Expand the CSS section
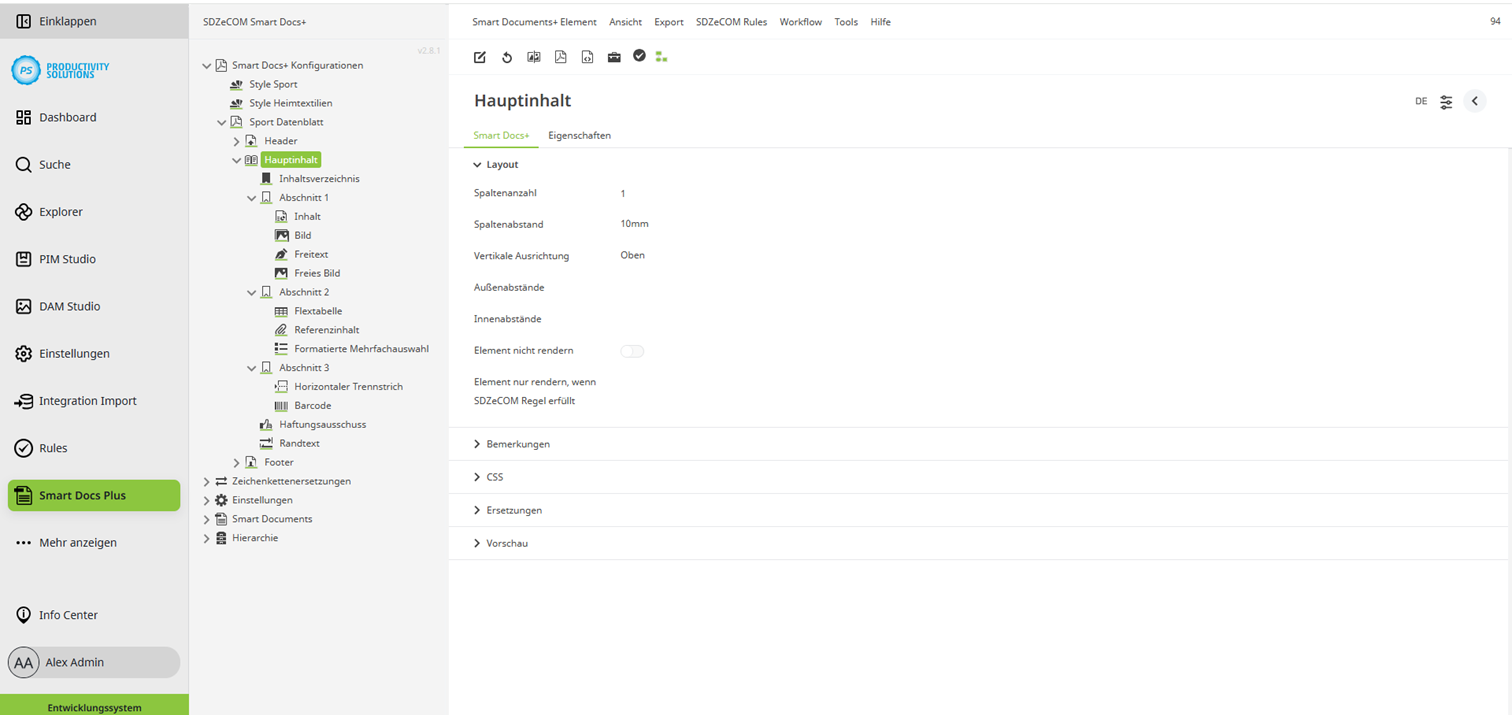The width and height of the screenshot is (1512, 715). [x=492, y=477]
